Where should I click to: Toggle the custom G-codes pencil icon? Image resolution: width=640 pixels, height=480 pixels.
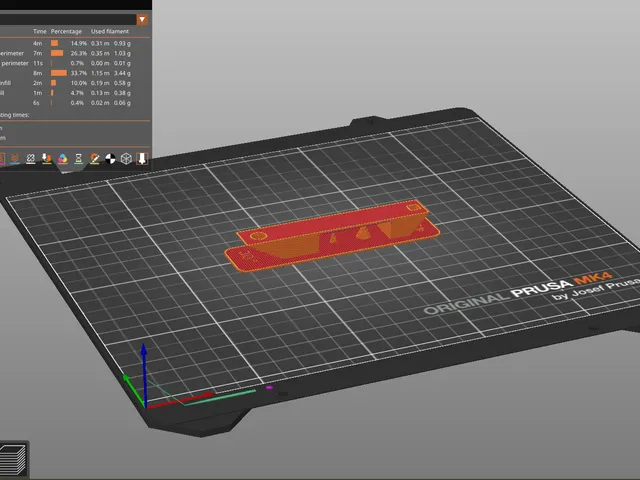94,158
